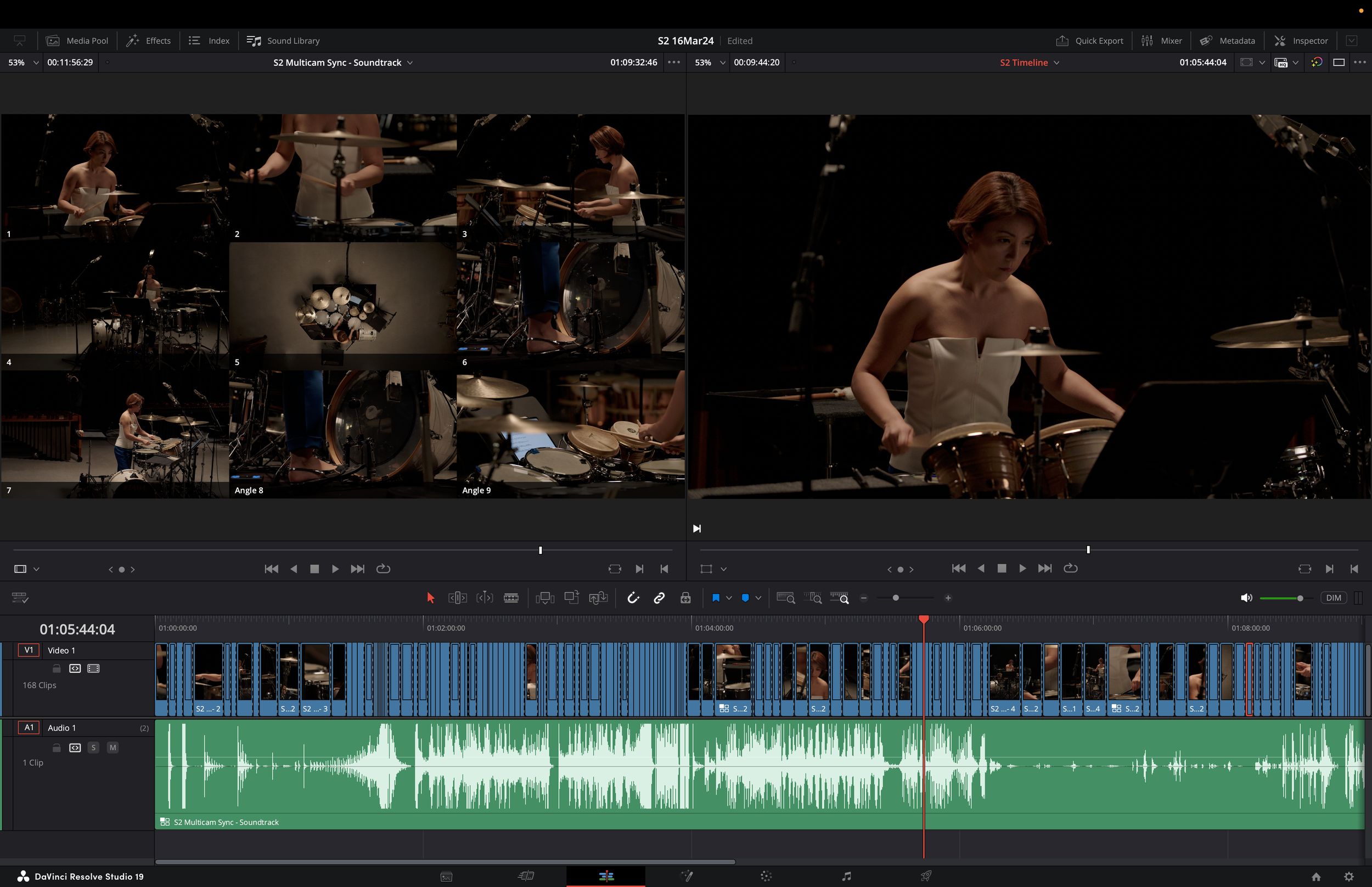The image size is (1372, 887).
Task: Adjust the timeline zoom slider handle
Action: click(x=895, y=598)
